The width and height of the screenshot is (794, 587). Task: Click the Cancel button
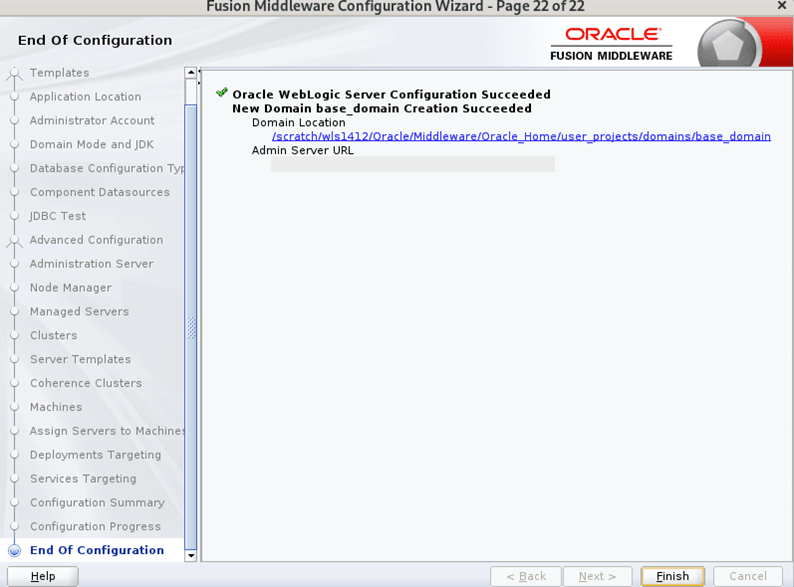pos(748,576)
